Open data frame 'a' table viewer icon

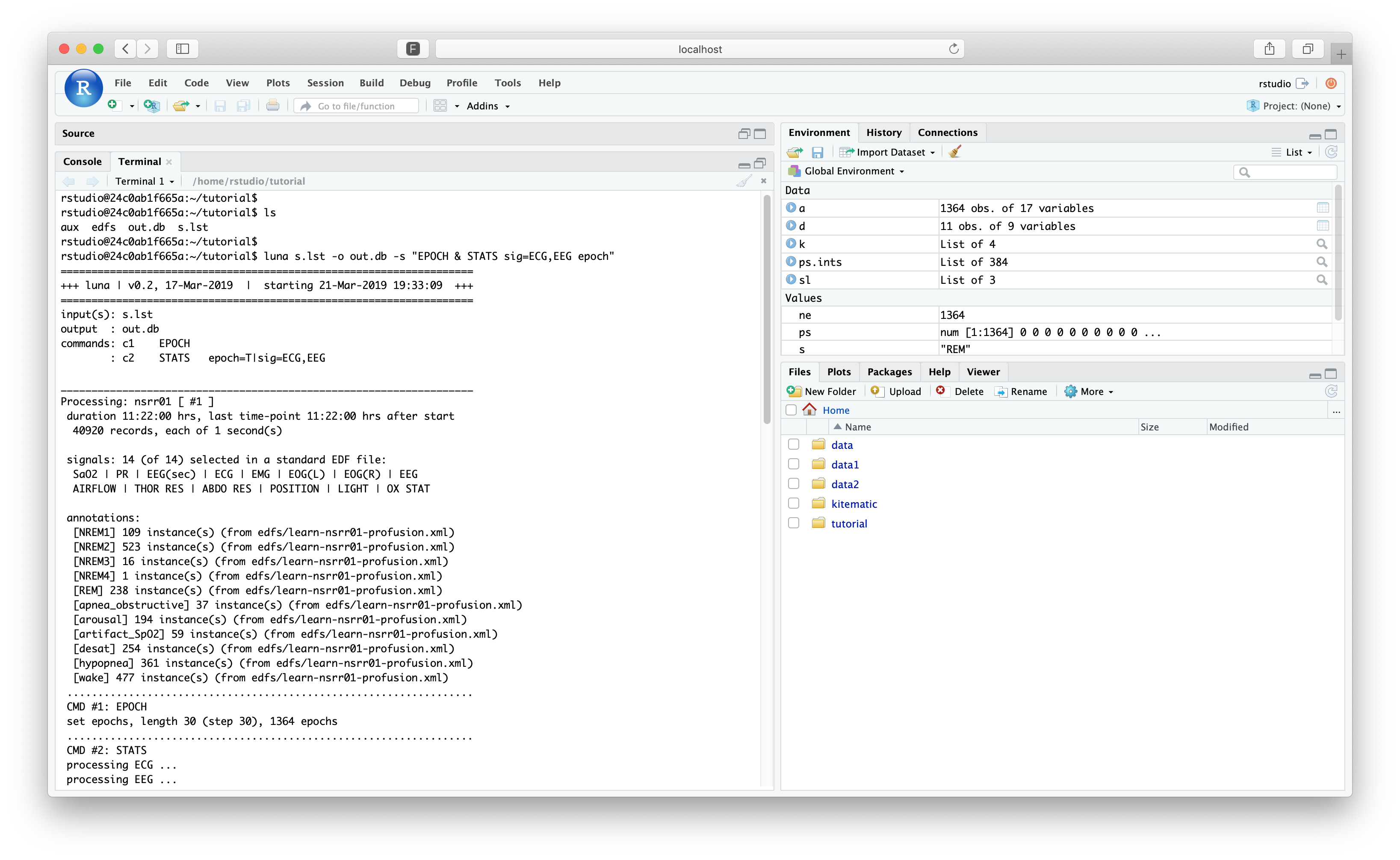pyautogui.click(x=1322, y=208)
